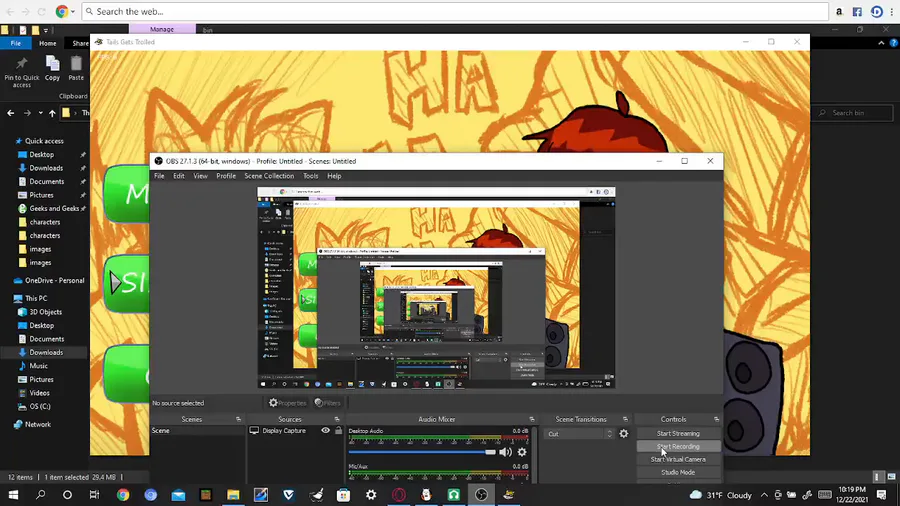
Task: Go back in File Explorer
Action: (11, 113)
